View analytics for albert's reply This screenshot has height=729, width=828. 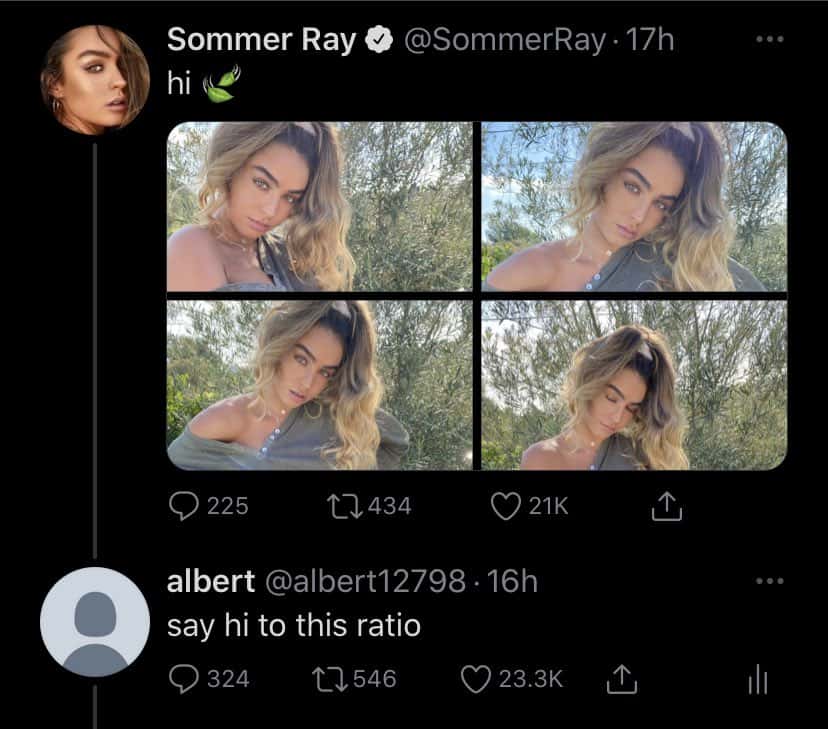pyautogui.click(x=758, y=680)
